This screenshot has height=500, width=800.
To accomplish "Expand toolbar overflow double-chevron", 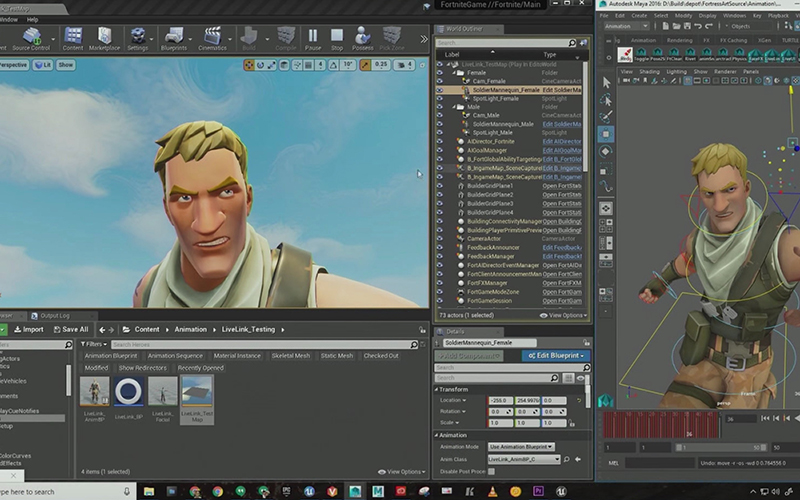I will [x=423, y=39].
